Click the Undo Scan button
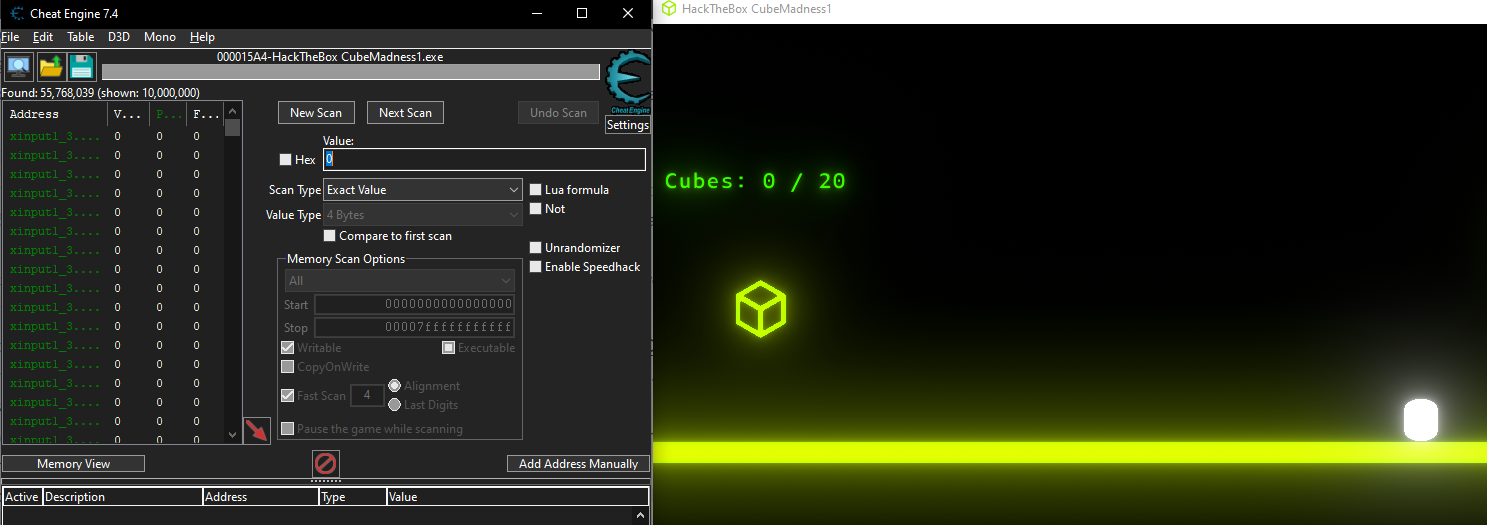 pos(558,113)
